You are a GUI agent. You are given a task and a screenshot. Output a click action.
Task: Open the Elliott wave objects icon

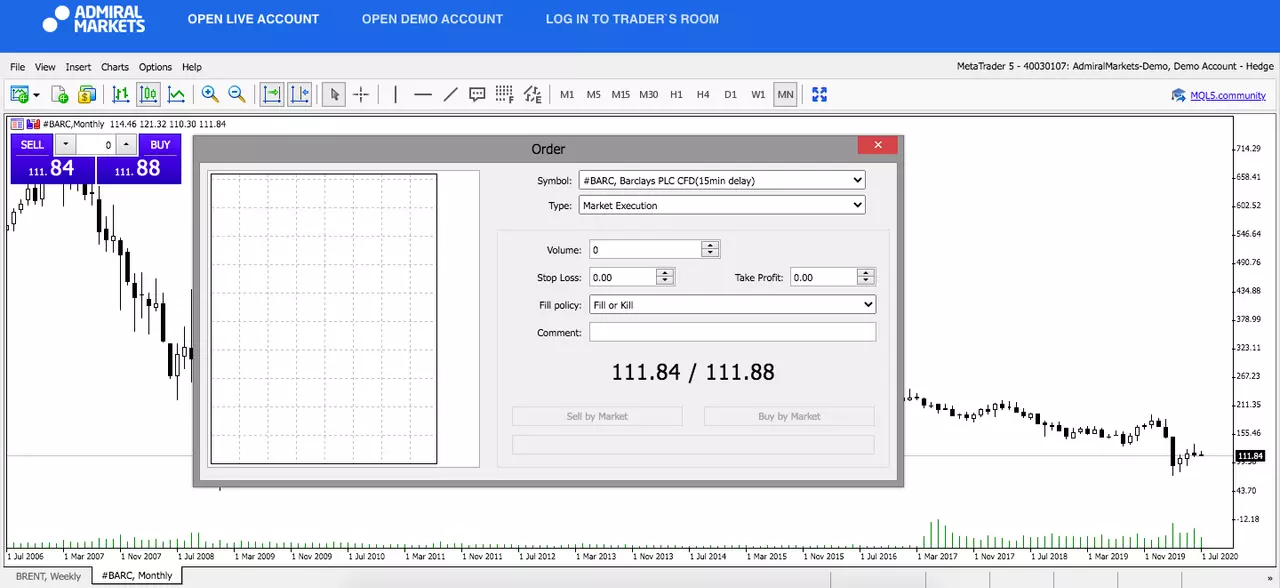[532, 94]
